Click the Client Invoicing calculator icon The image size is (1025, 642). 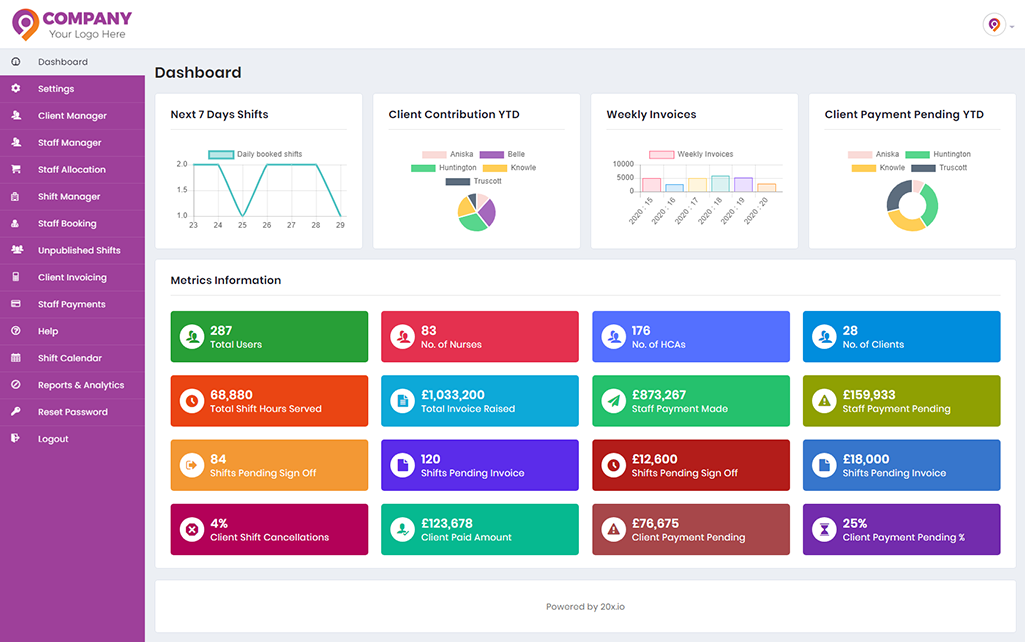point(15,277)
